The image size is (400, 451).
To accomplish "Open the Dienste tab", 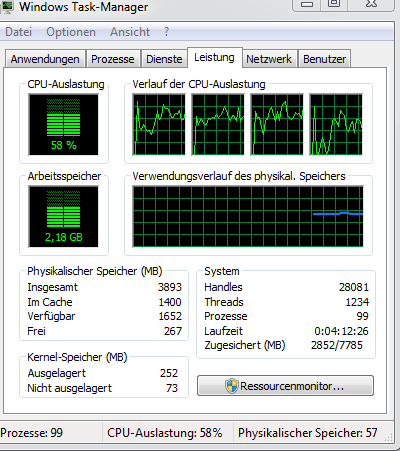I will click(164, 59).
